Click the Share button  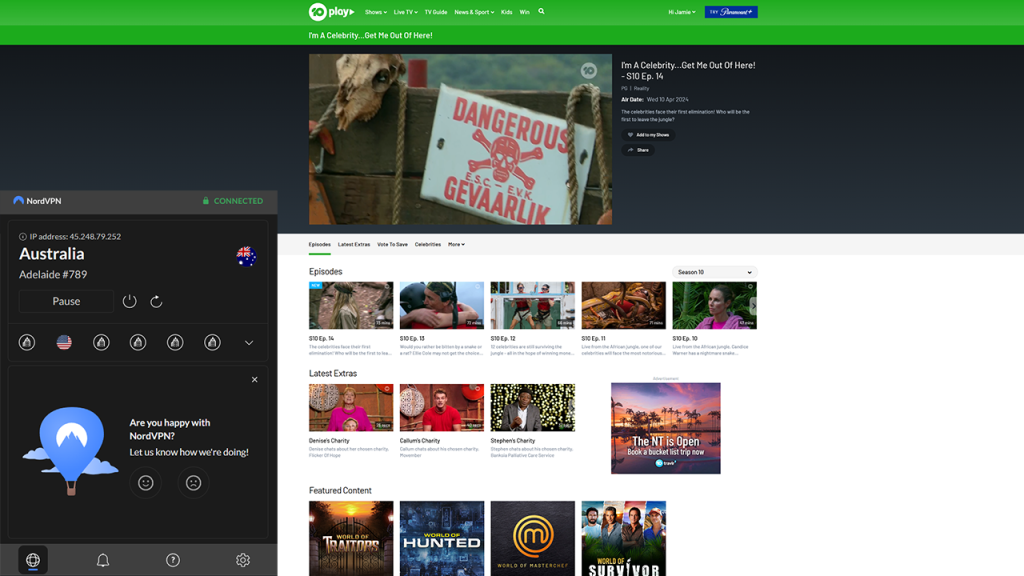638,150
